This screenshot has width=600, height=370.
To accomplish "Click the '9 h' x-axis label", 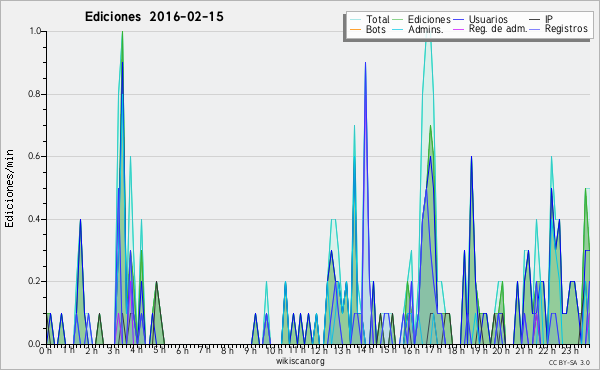I will click(x=250, y=351).
